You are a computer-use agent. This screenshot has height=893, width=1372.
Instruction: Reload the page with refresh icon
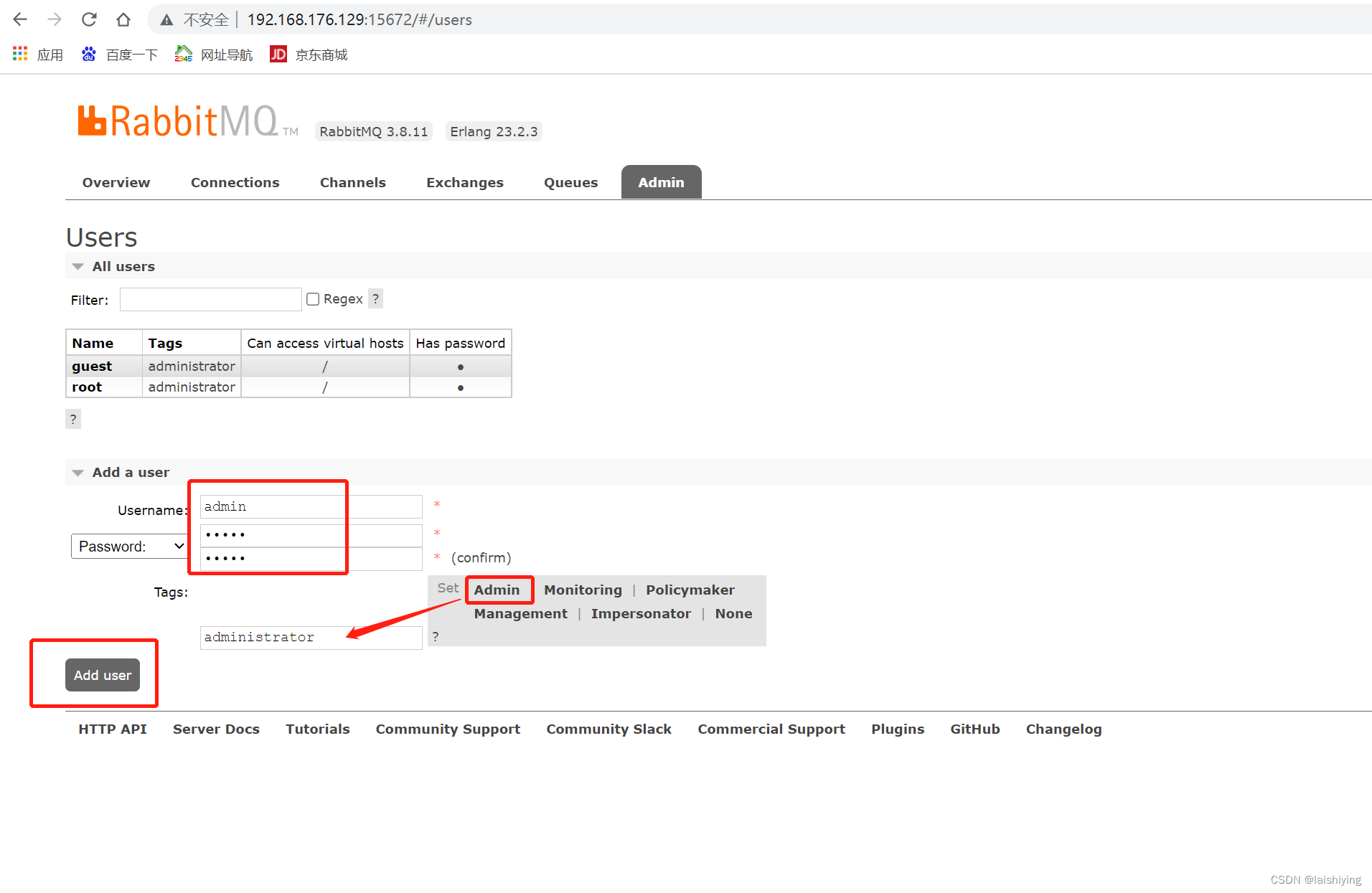[89, 19]
